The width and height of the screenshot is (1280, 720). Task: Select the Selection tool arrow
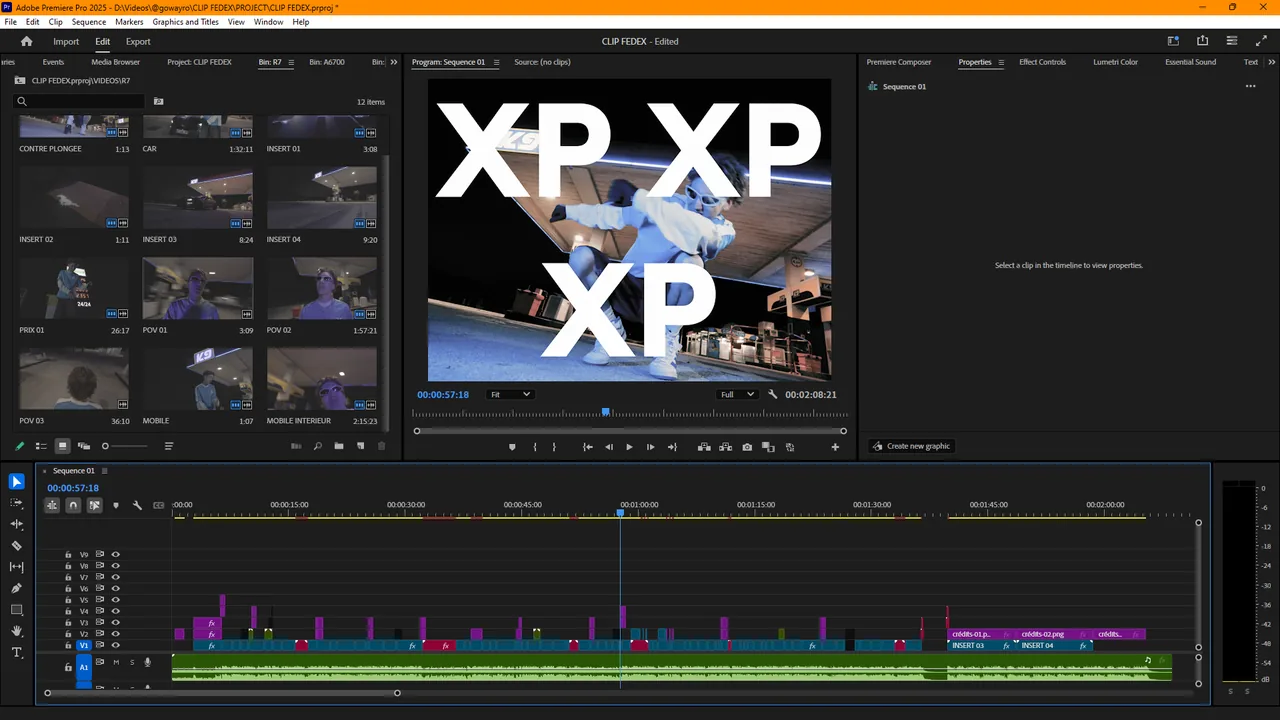16,482
